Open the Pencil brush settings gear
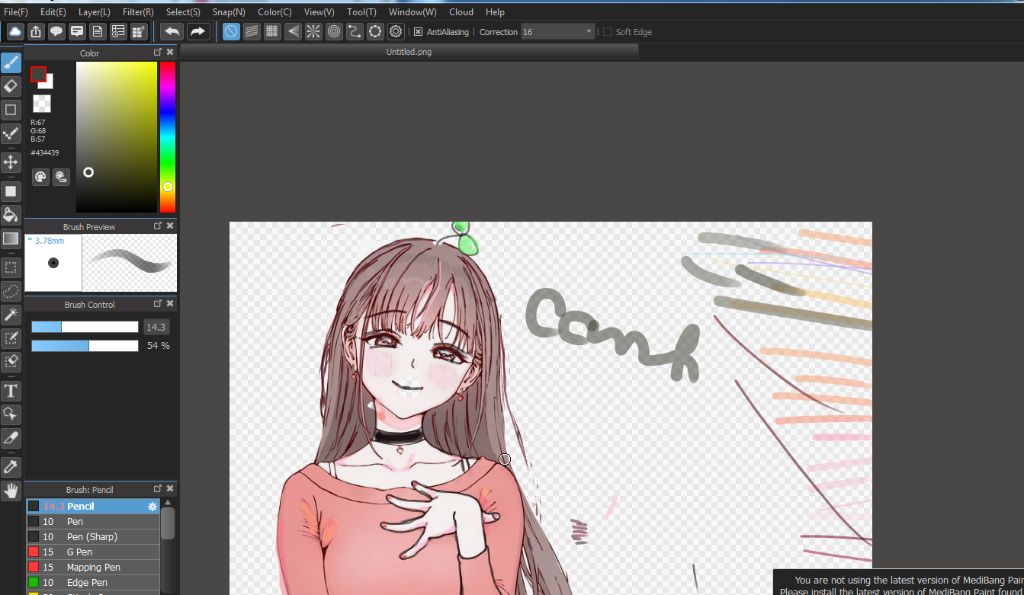Image resolution: width=1024 pixels, height=595 pixels. tap(152, 506)
